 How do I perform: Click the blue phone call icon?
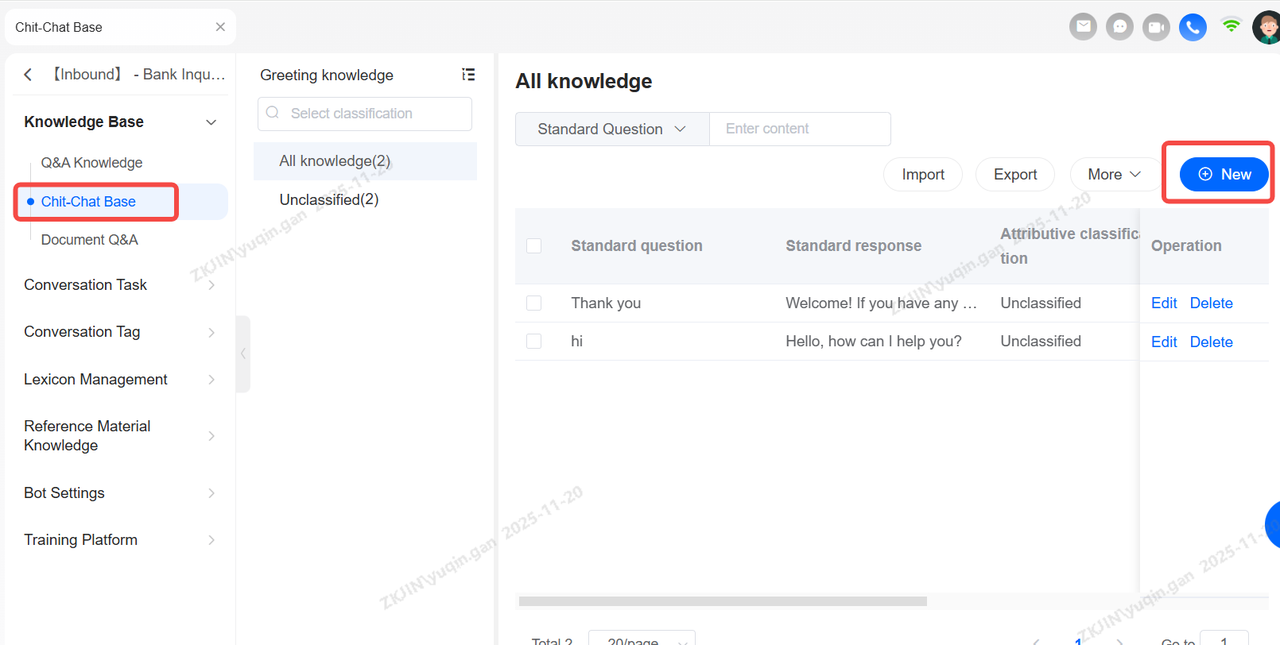[x=1192, y=27]
